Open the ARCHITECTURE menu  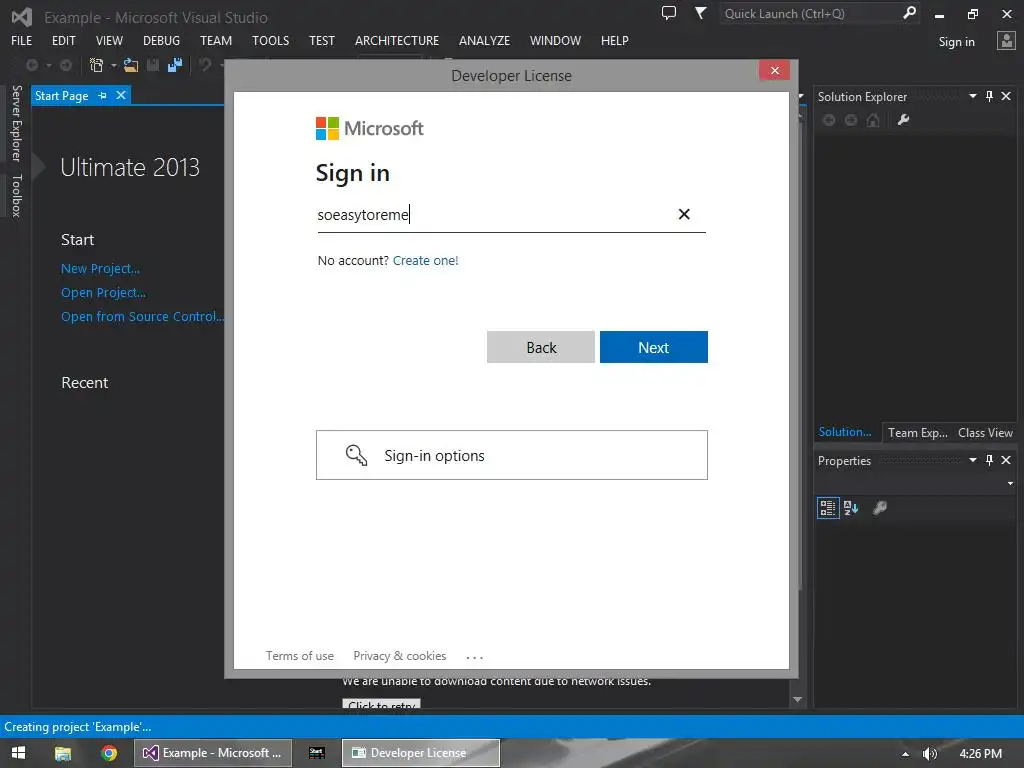(x=396, y=40)
